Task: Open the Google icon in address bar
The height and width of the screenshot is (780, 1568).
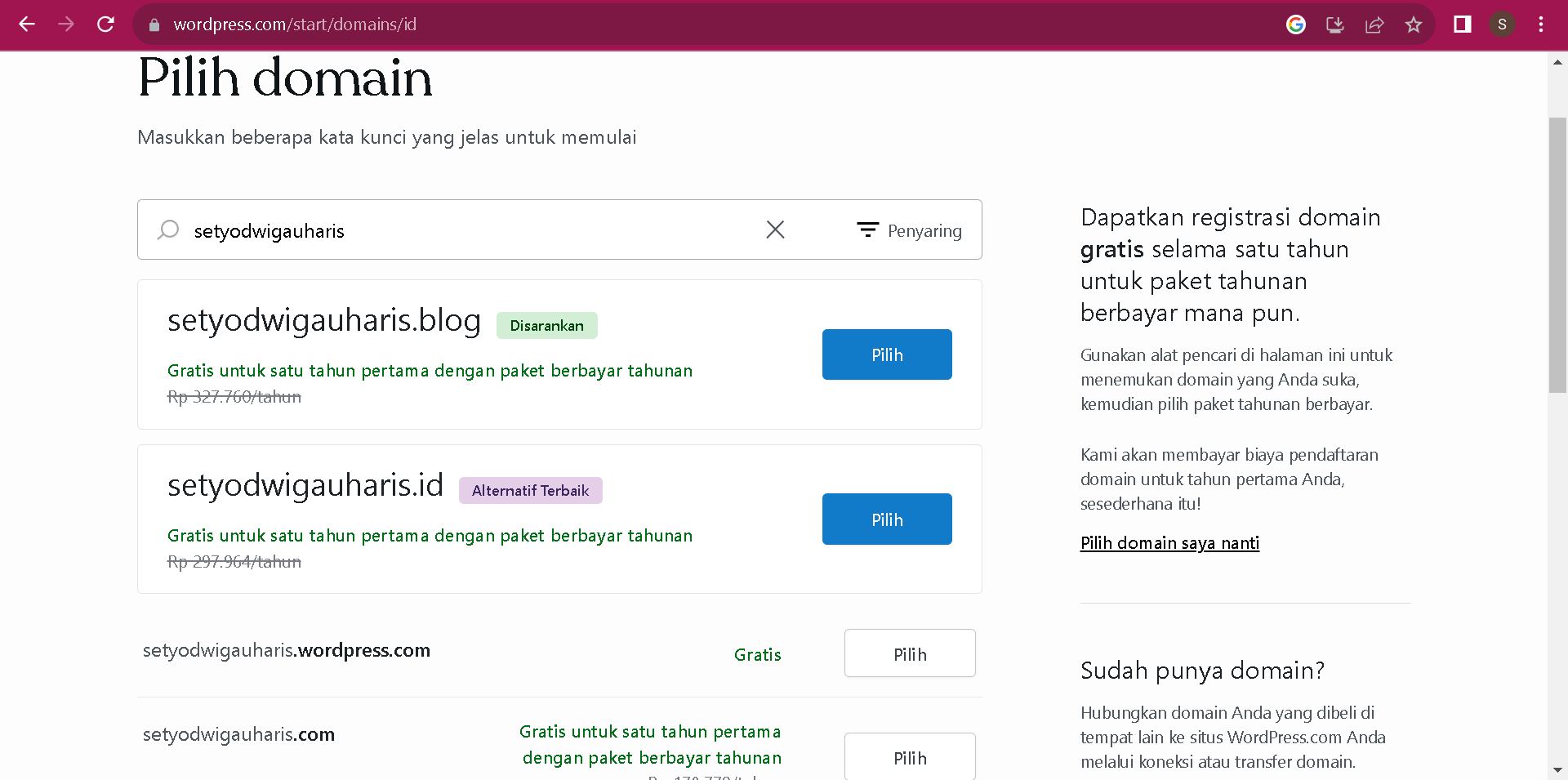Action: 1296,25
